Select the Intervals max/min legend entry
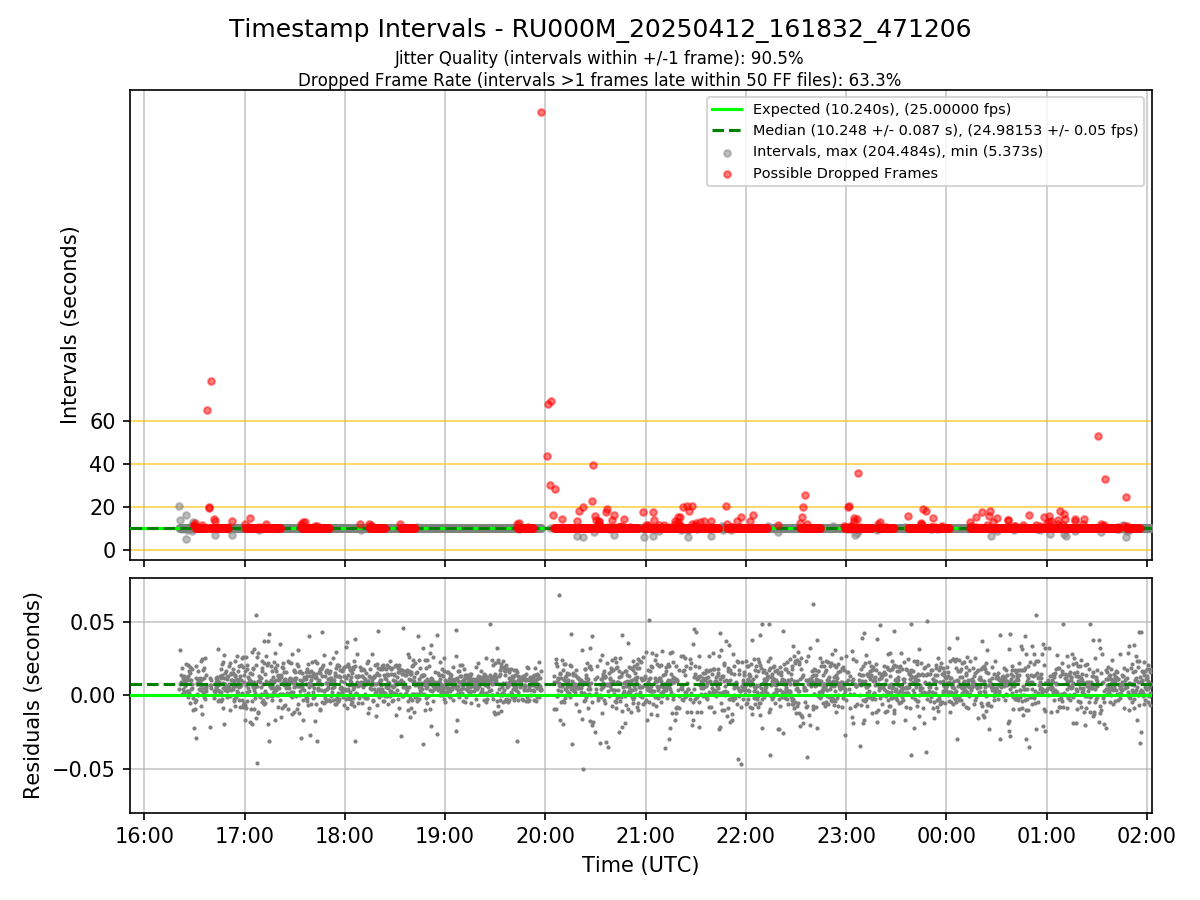Viewport: 1200px width, 900px height. pos(898,152)
